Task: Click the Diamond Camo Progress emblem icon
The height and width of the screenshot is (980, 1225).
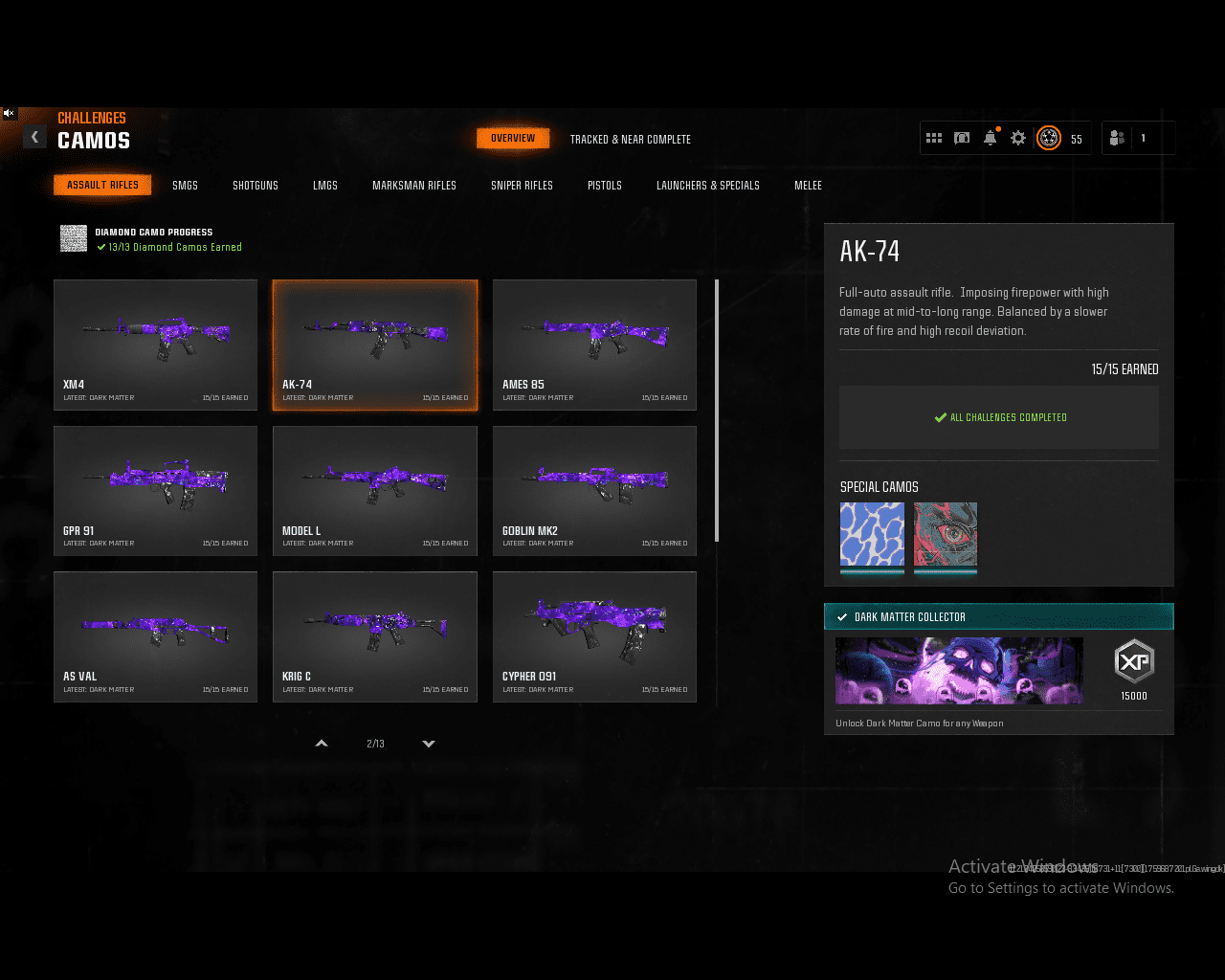Action: click(74, 238)
